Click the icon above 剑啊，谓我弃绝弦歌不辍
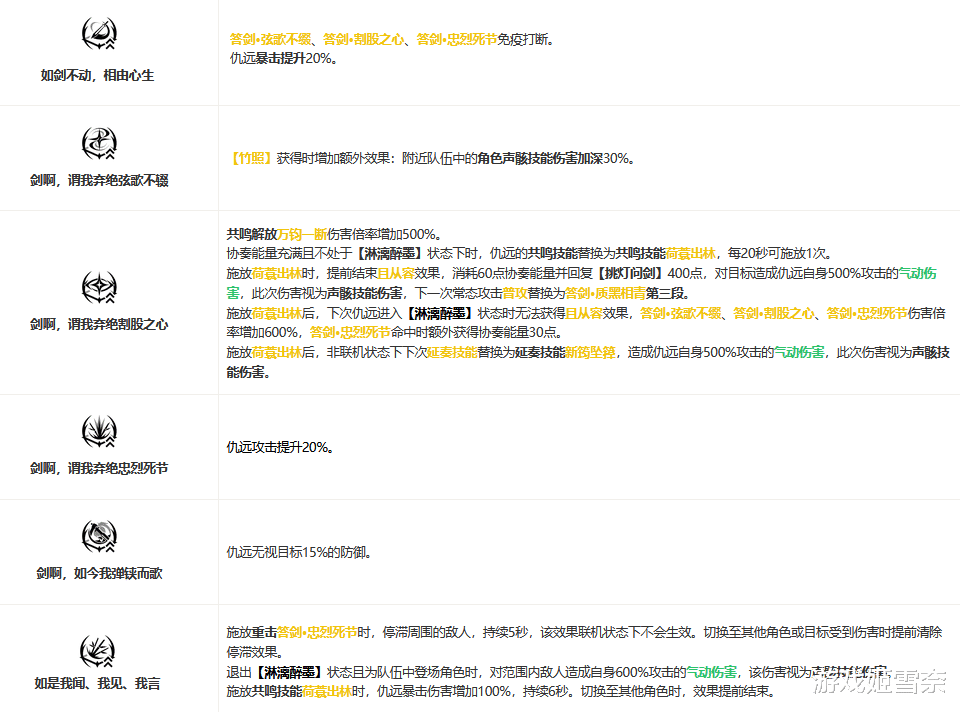Screen dimensions: 960x712 [99, 143]
